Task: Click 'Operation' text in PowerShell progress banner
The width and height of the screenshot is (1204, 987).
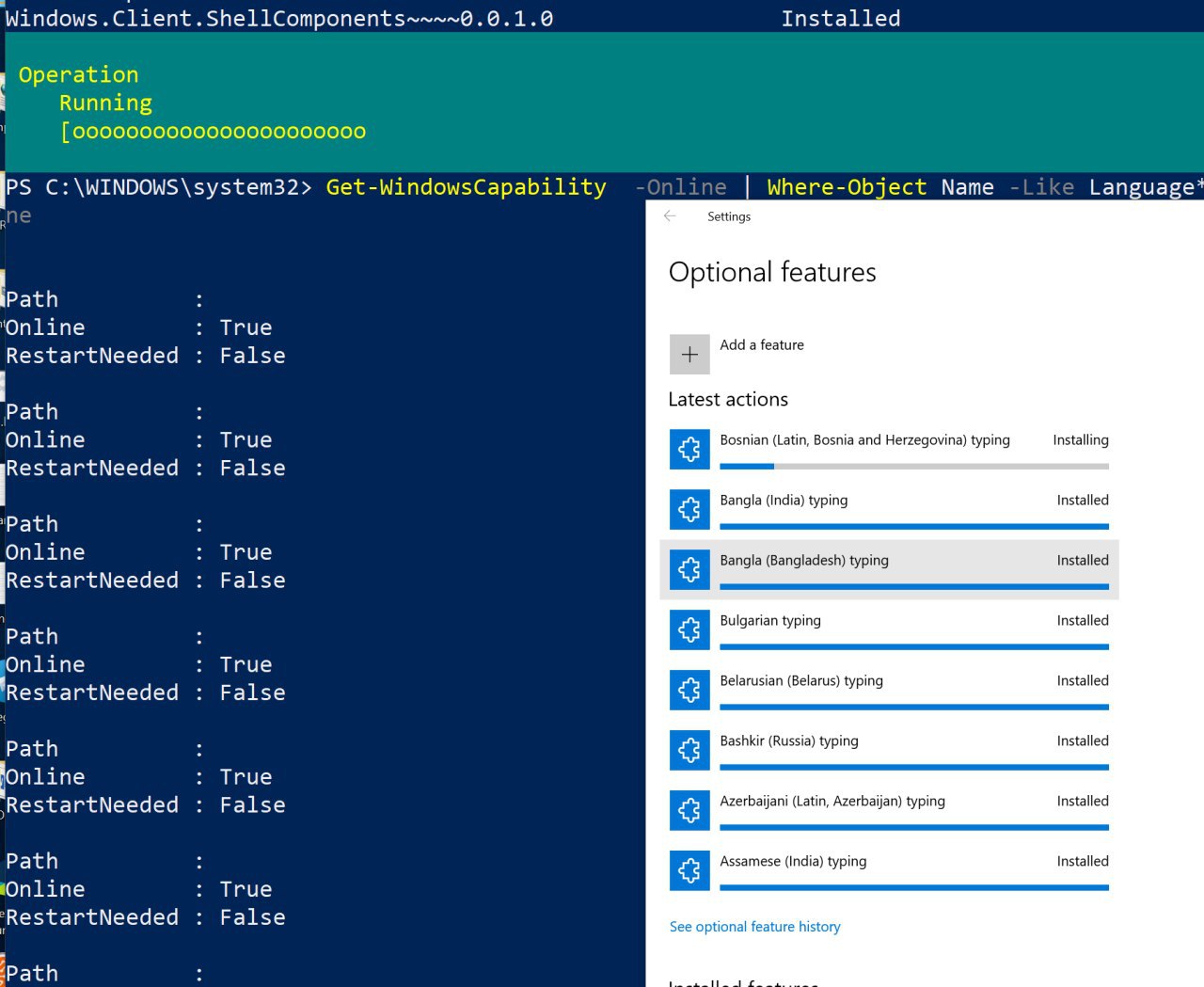Action: tap(78, 74)
